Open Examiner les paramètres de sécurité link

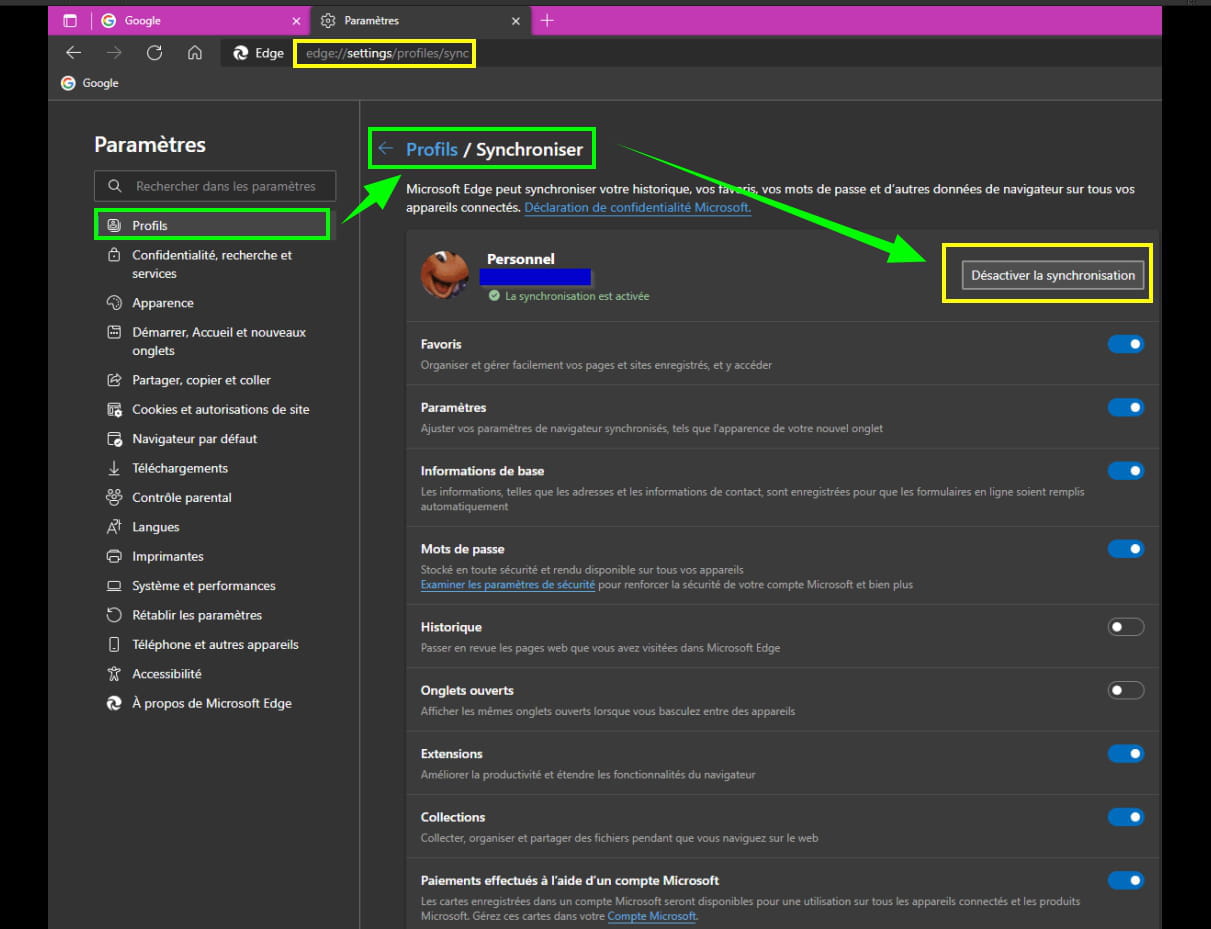[508, 584]
